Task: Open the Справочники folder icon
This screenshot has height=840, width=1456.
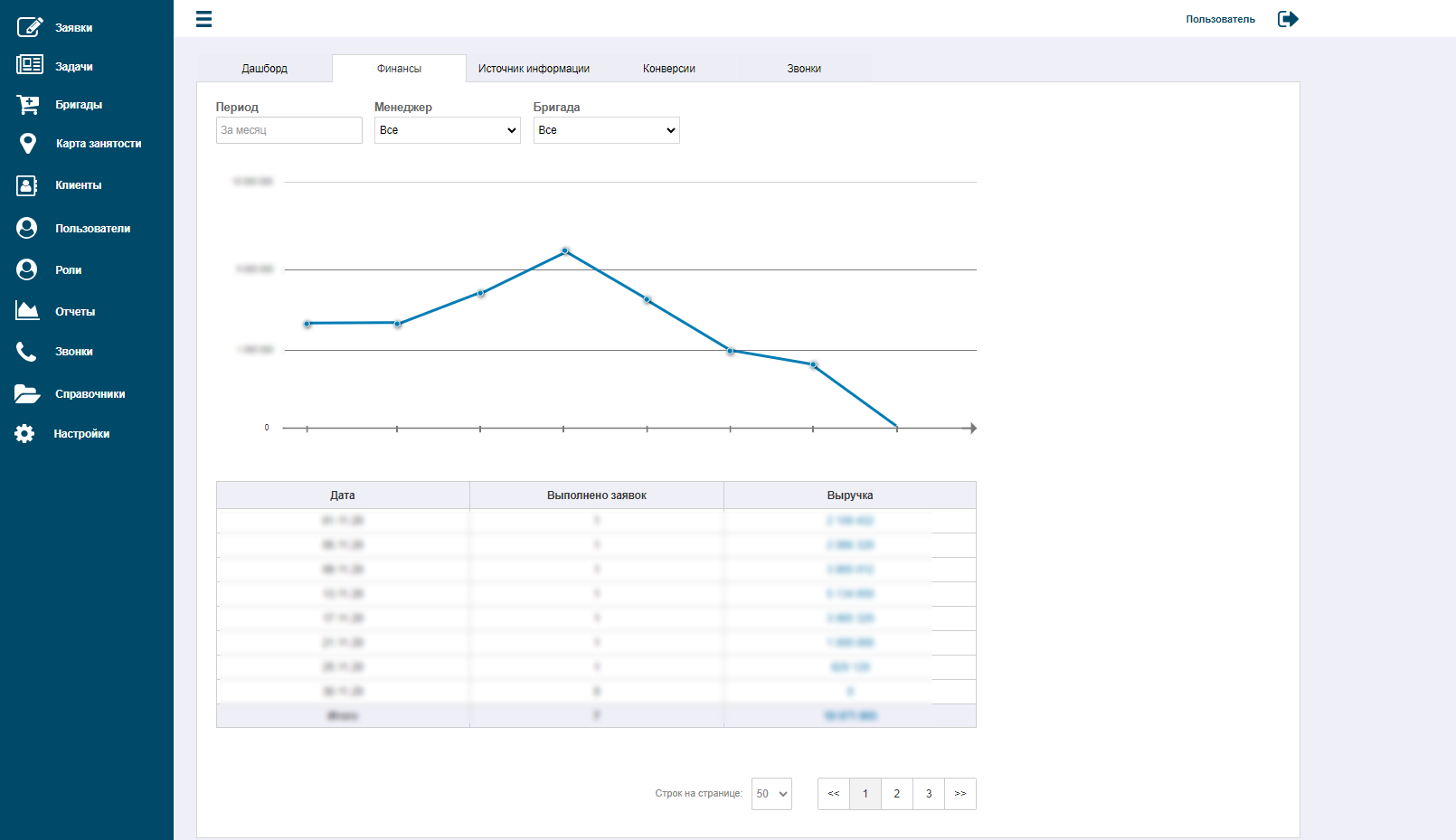Action: coord(27,393)
